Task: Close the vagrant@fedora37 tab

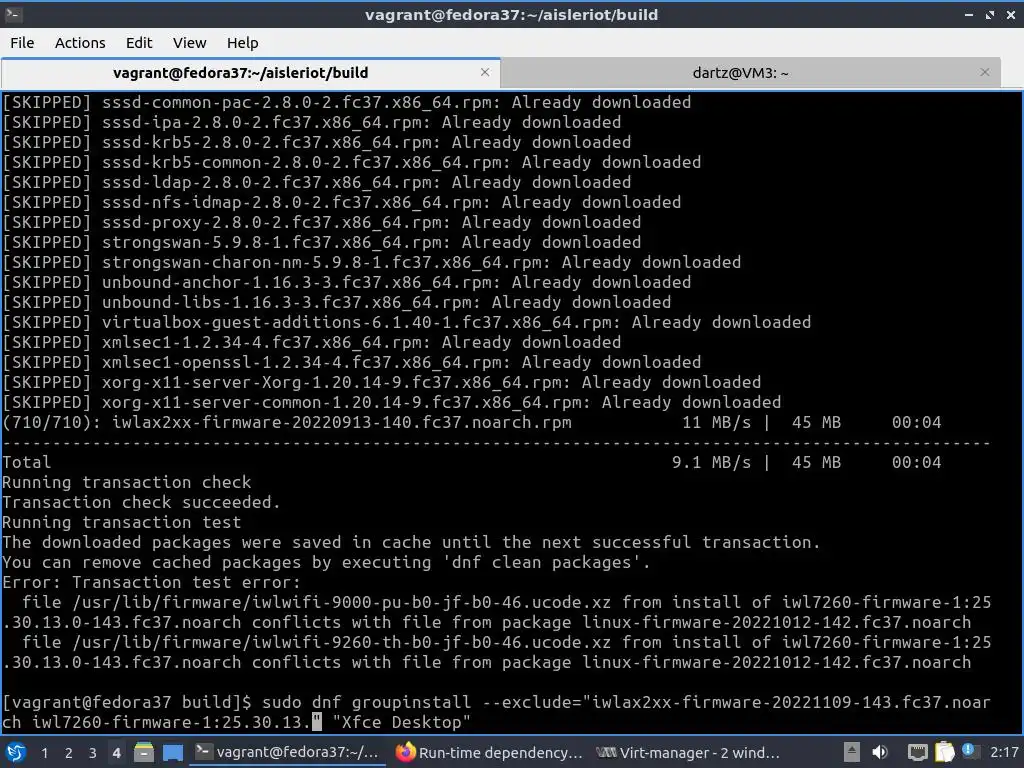Action: 485,72
